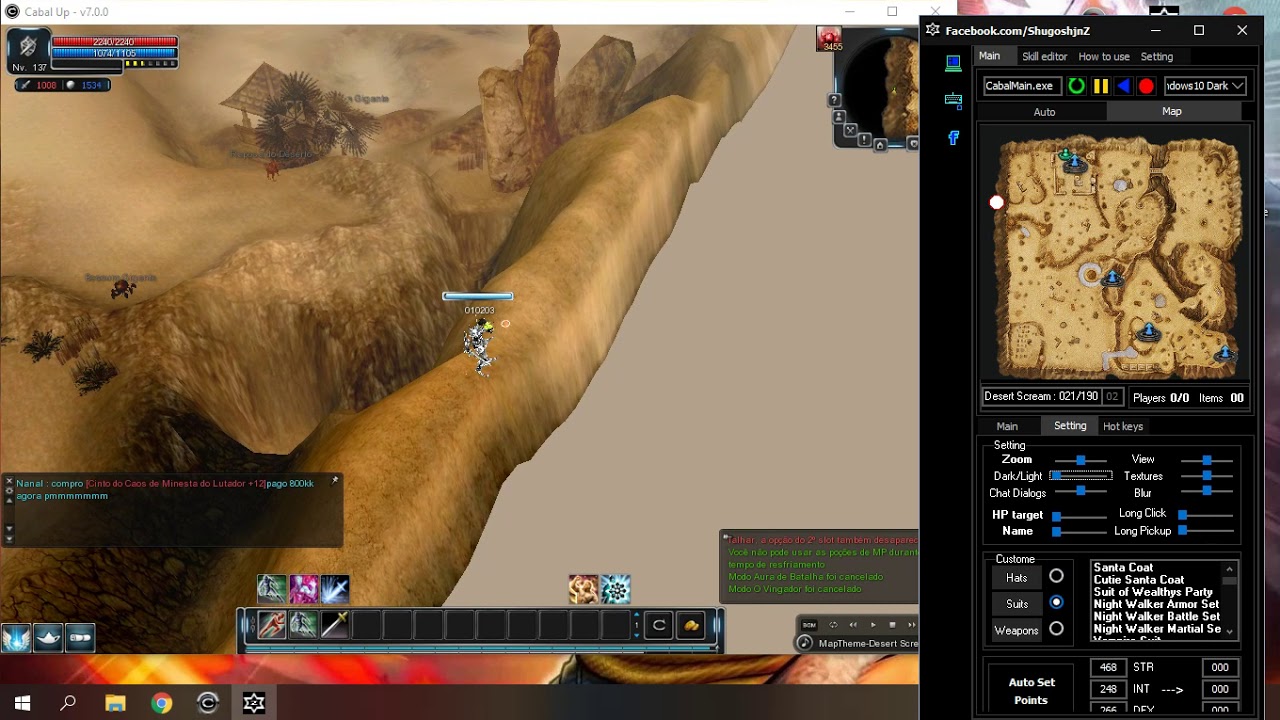Screen dimensions: 1280x720
Task: Click costume list scroll up arrow
Action: (1230, 569)
